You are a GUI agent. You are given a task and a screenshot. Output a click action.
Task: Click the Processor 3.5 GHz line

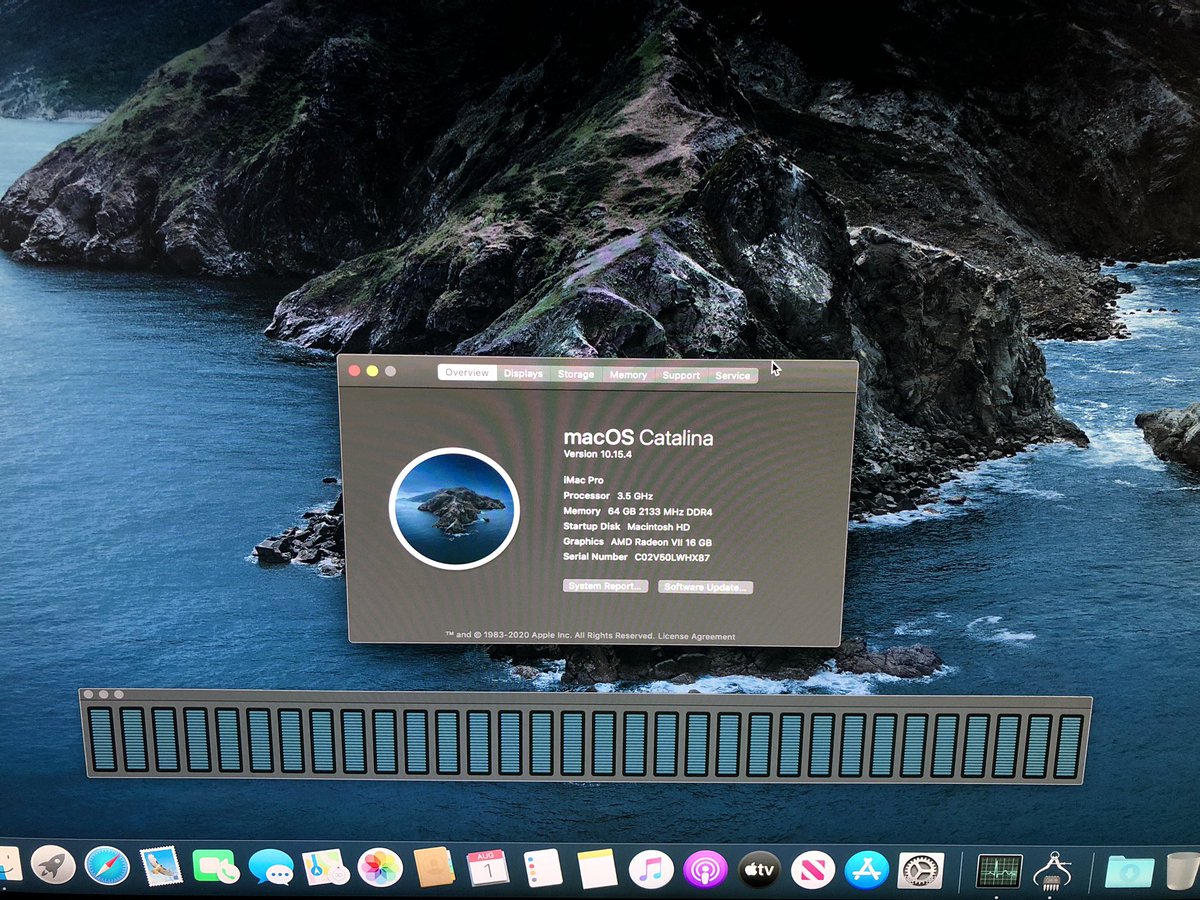pos(610,495)
